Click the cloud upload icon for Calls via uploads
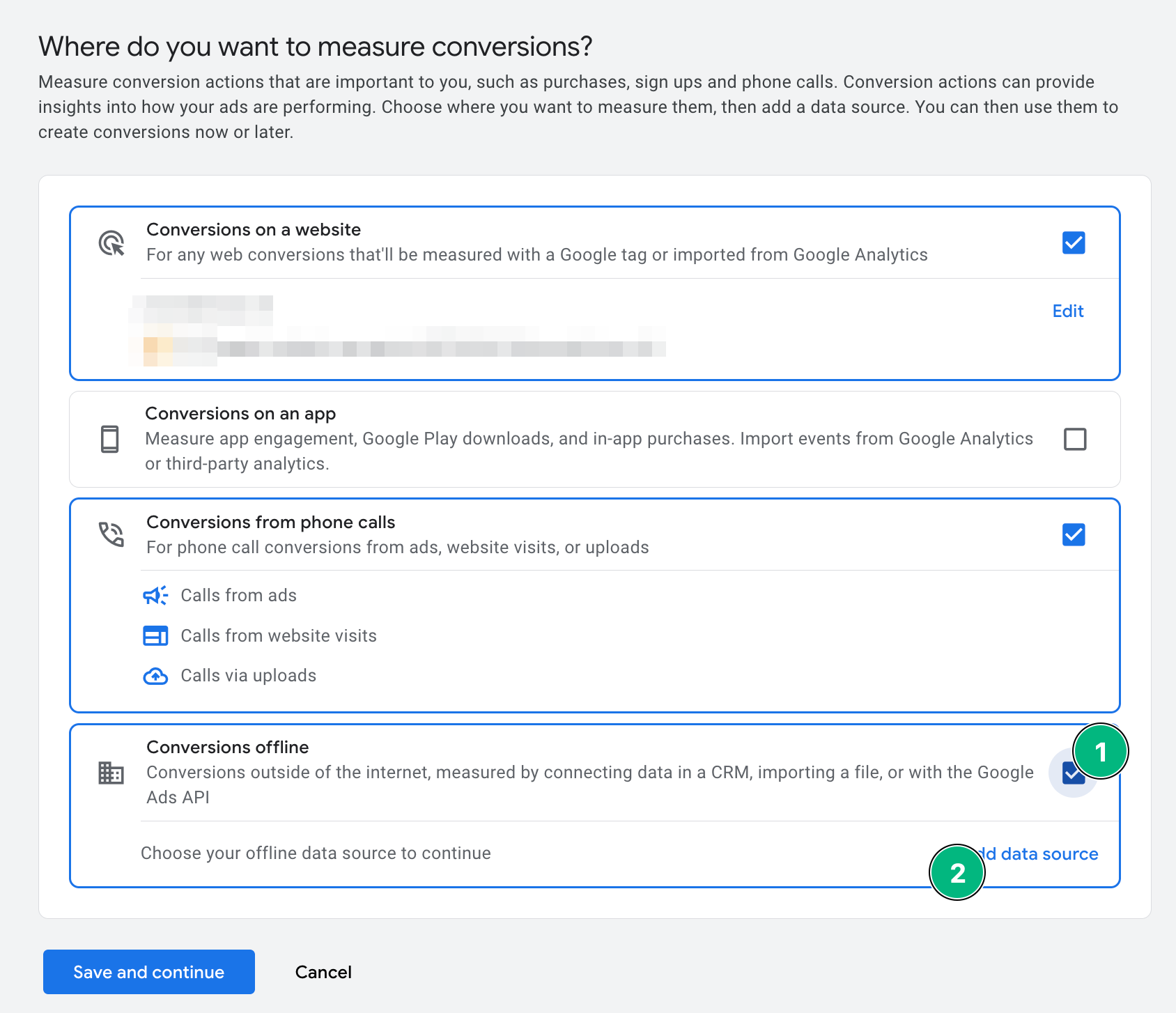Image resolution: width=1176 pixels, height=1013 pixels. [x=155, y=675]
